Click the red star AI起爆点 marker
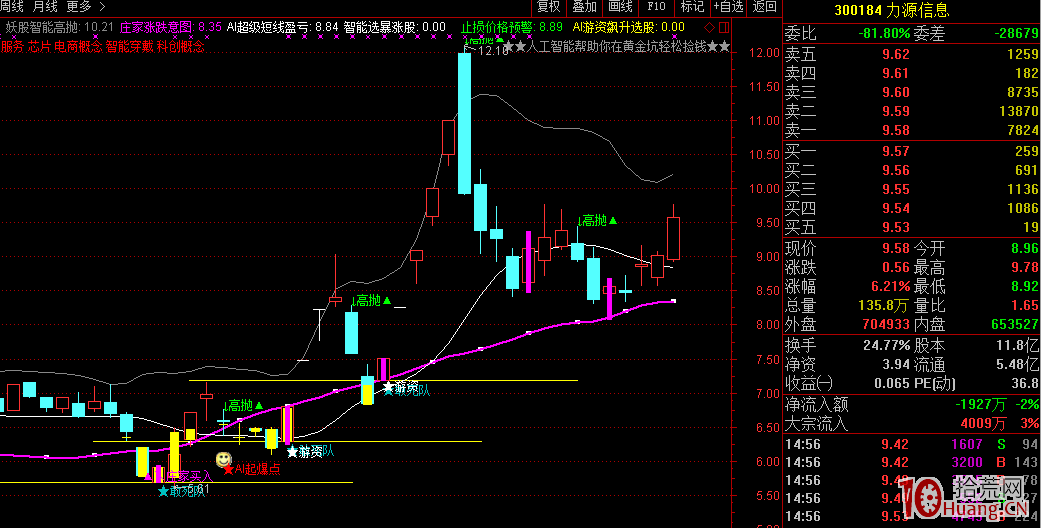 252,469
